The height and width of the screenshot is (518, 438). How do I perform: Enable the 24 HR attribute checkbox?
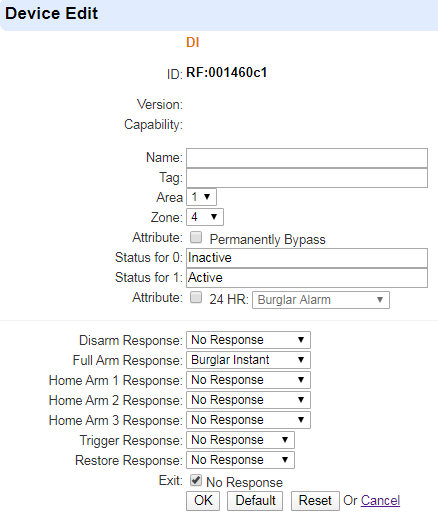(196, 297)
